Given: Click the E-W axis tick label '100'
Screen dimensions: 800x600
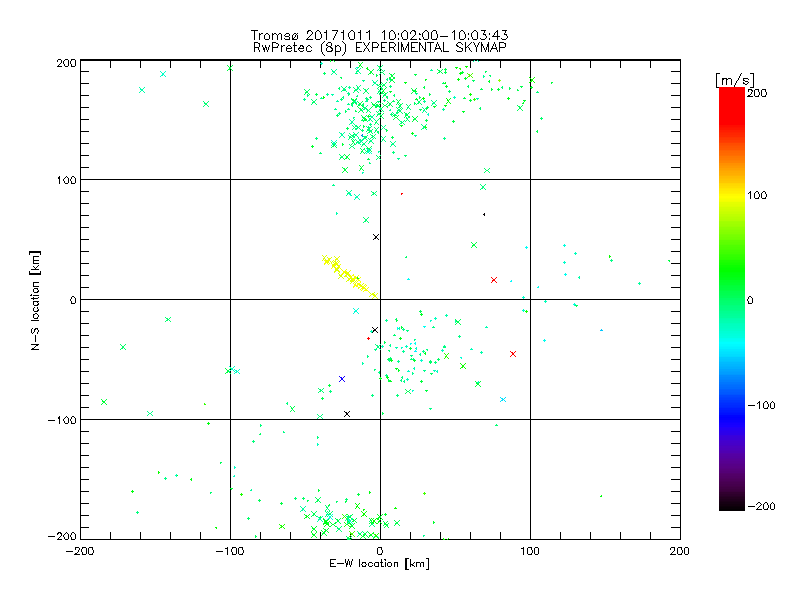Looking at the screenshot, I should (x=530, y=551).
